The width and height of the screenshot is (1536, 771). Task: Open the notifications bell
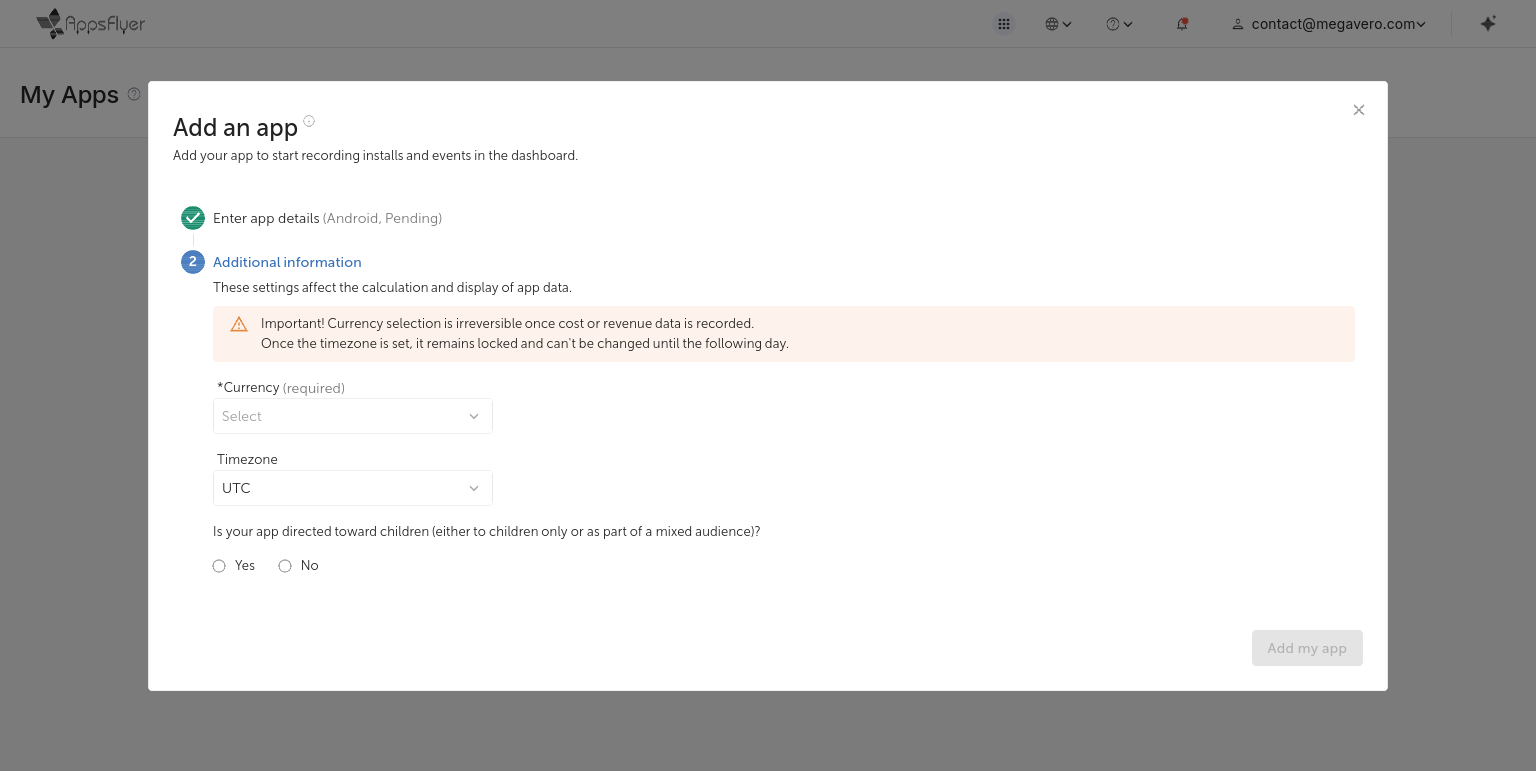(x=1182, y=24)
